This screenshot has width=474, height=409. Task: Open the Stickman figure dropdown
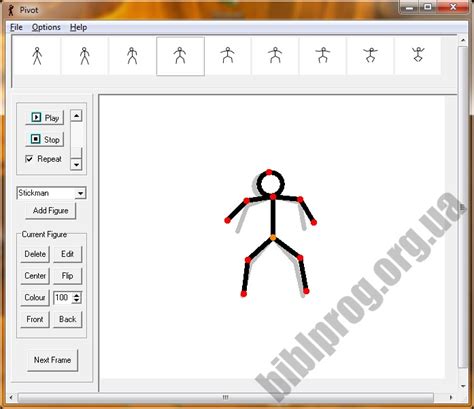pyautogui.click(x=80, y=193)
